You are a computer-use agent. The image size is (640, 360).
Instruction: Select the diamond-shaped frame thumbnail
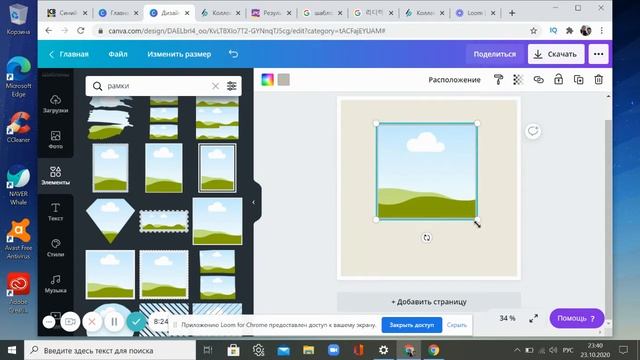click(110, 221)
